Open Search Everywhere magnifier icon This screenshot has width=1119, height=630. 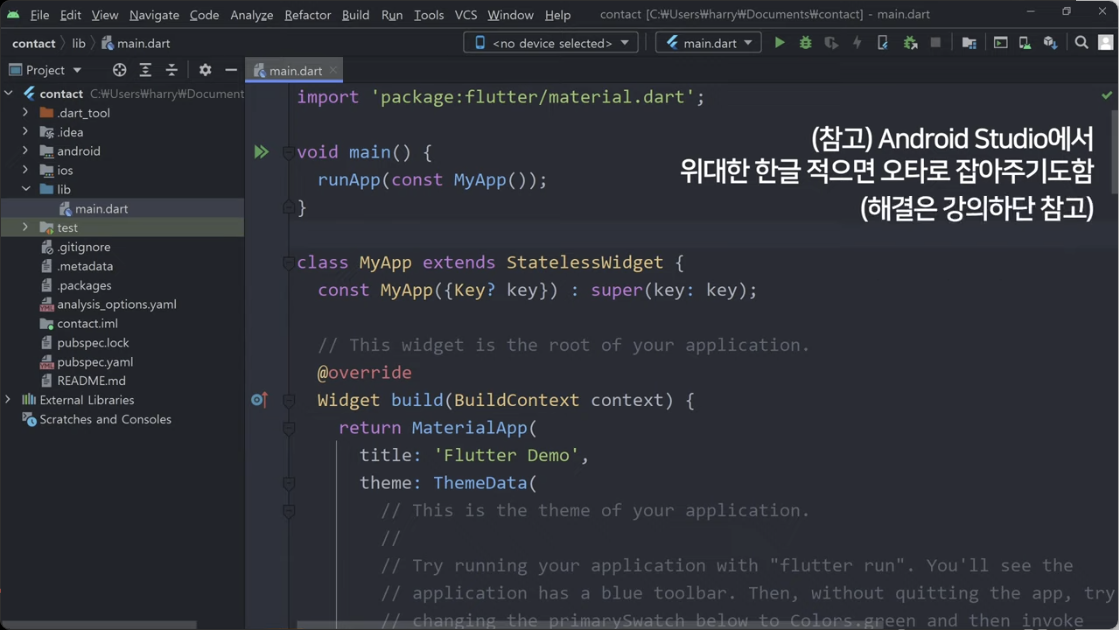(x=1081, y=43)
